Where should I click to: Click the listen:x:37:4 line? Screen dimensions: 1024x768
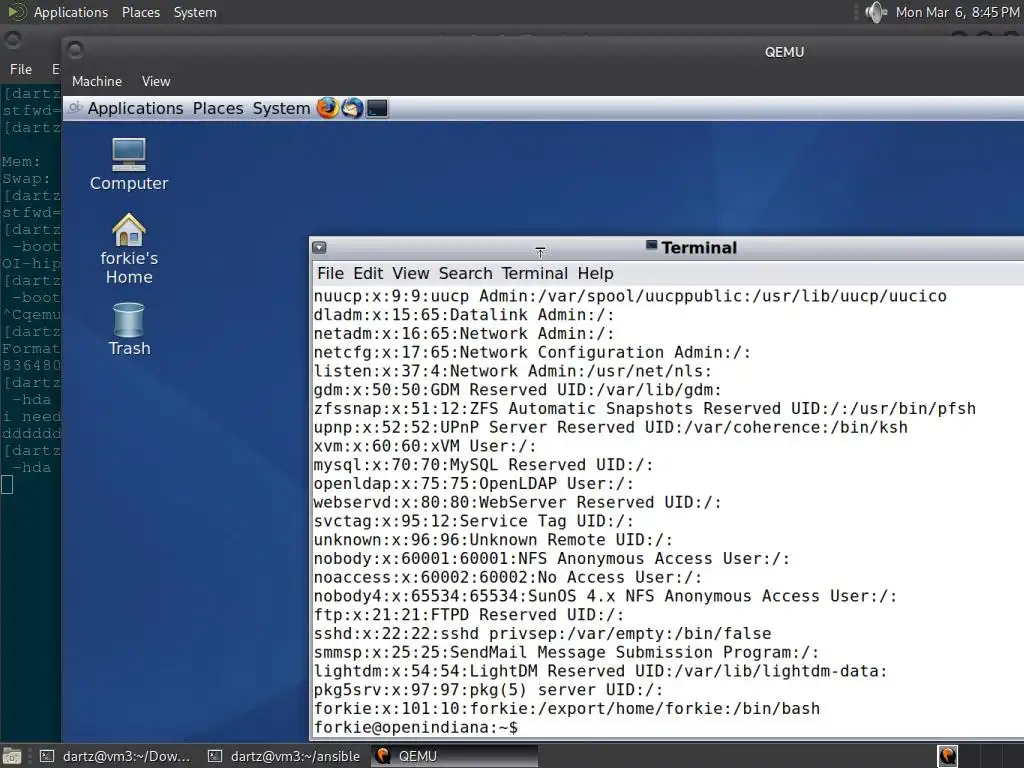tap(513, 371)
